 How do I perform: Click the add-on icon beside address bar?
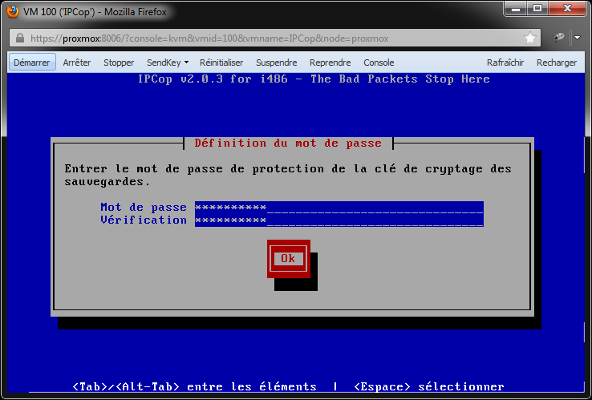tap(558, 37)
